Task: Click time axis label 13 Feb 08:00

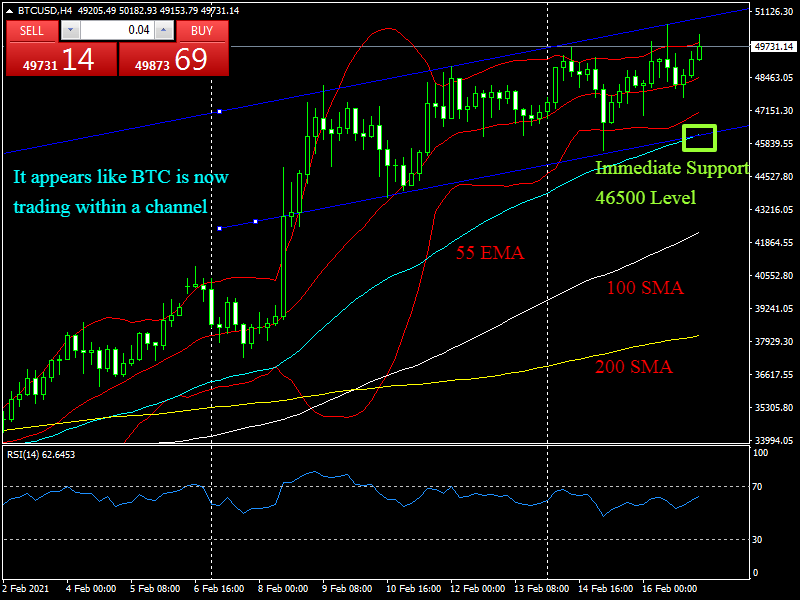Action: [541, 588]
